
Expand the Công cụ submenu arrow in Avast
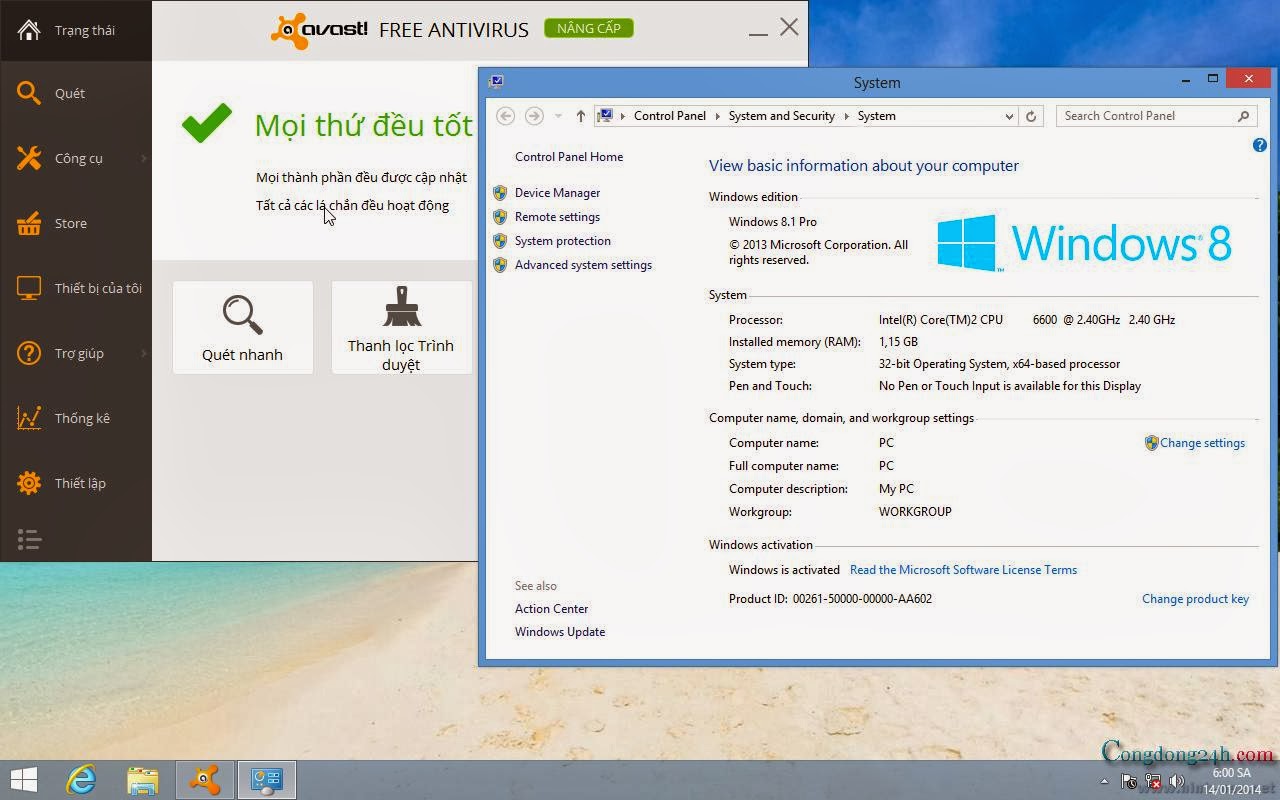coord(144,158)
